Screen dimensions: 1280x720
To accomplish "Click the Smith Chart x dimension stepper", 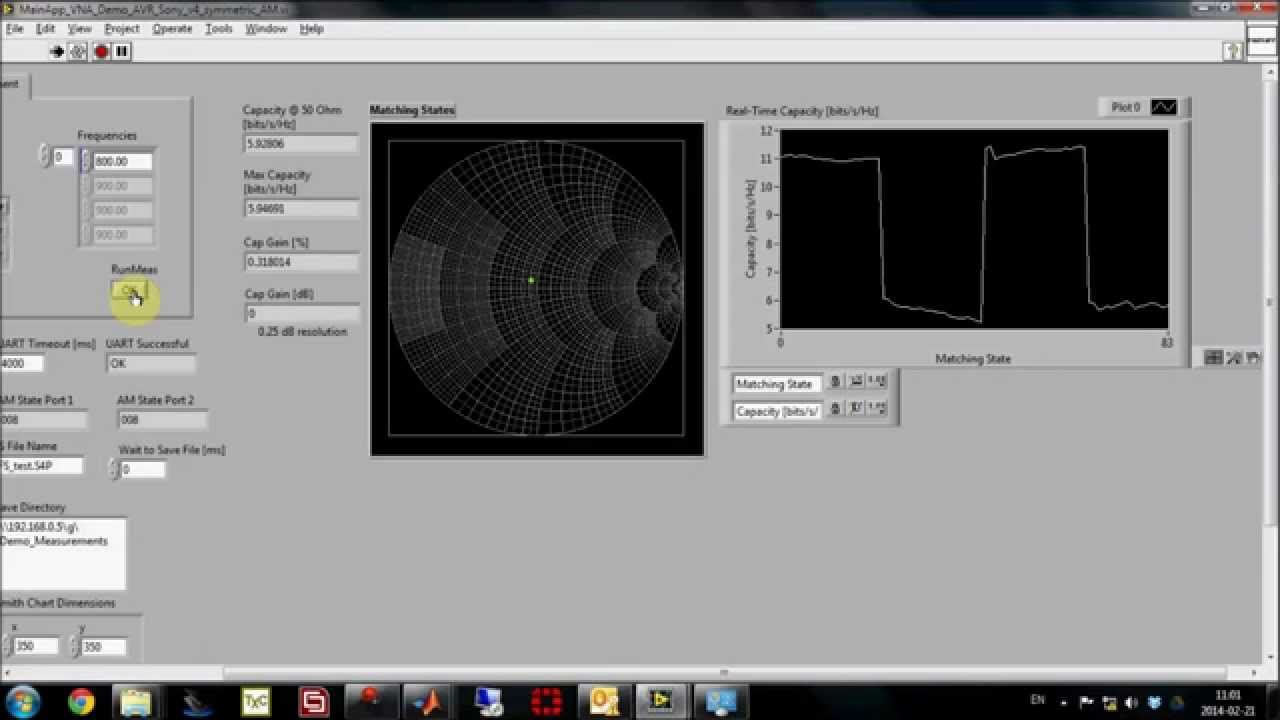I will click(6, 646).
